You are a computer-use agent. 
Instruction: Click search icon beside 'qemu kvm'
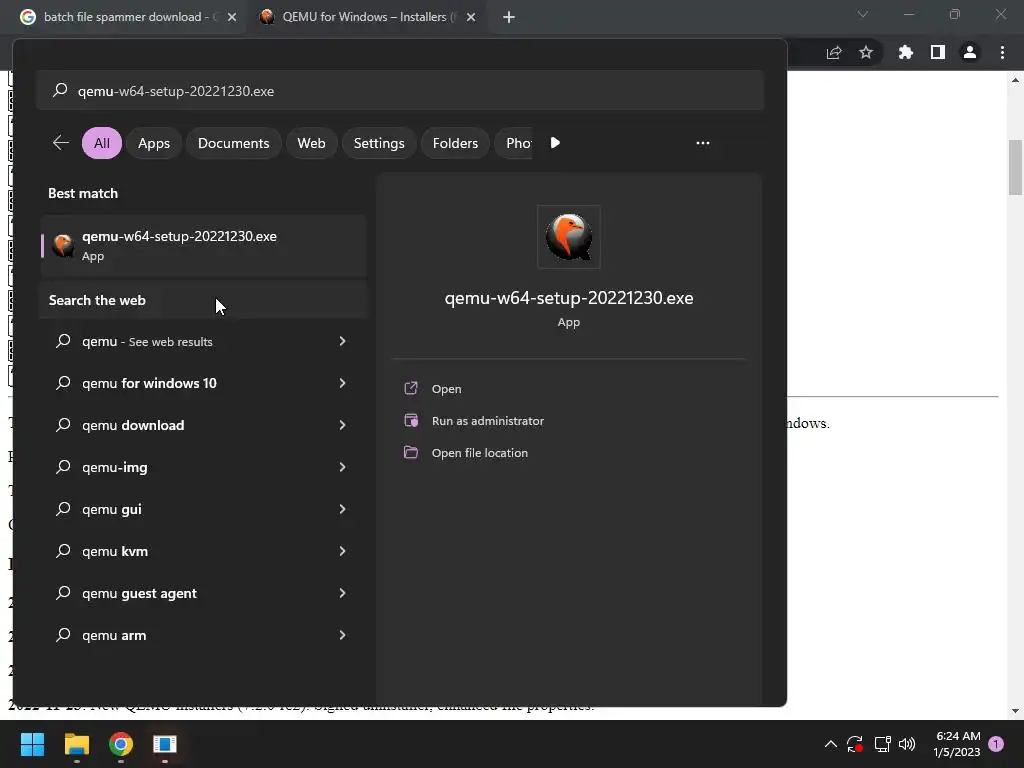[x=63, y=551]
